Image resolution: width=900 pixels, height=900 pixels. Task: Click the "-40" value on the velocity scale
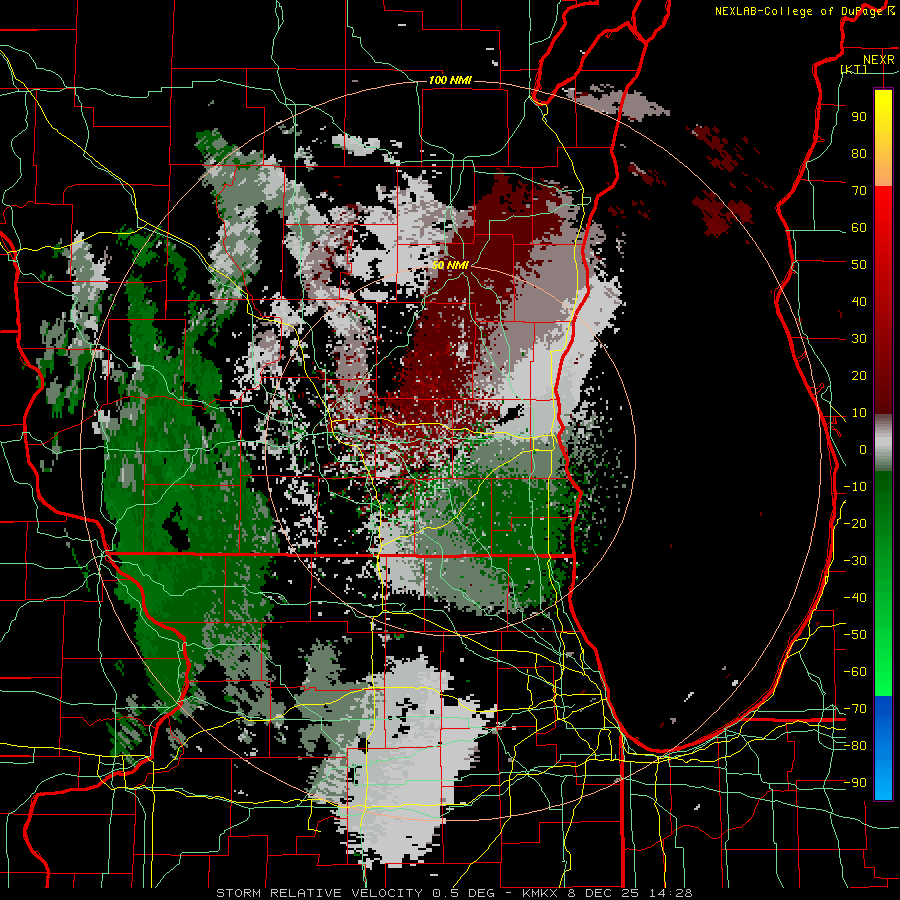coord(855,598)
